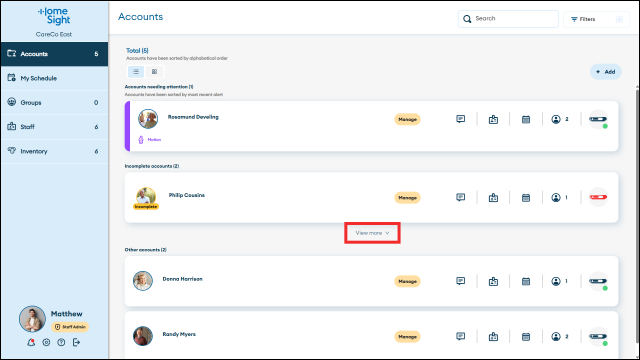Open Rosamund Develing's calendar icon
The height and width of the screenshot is (360, 640).
point(526,120)
